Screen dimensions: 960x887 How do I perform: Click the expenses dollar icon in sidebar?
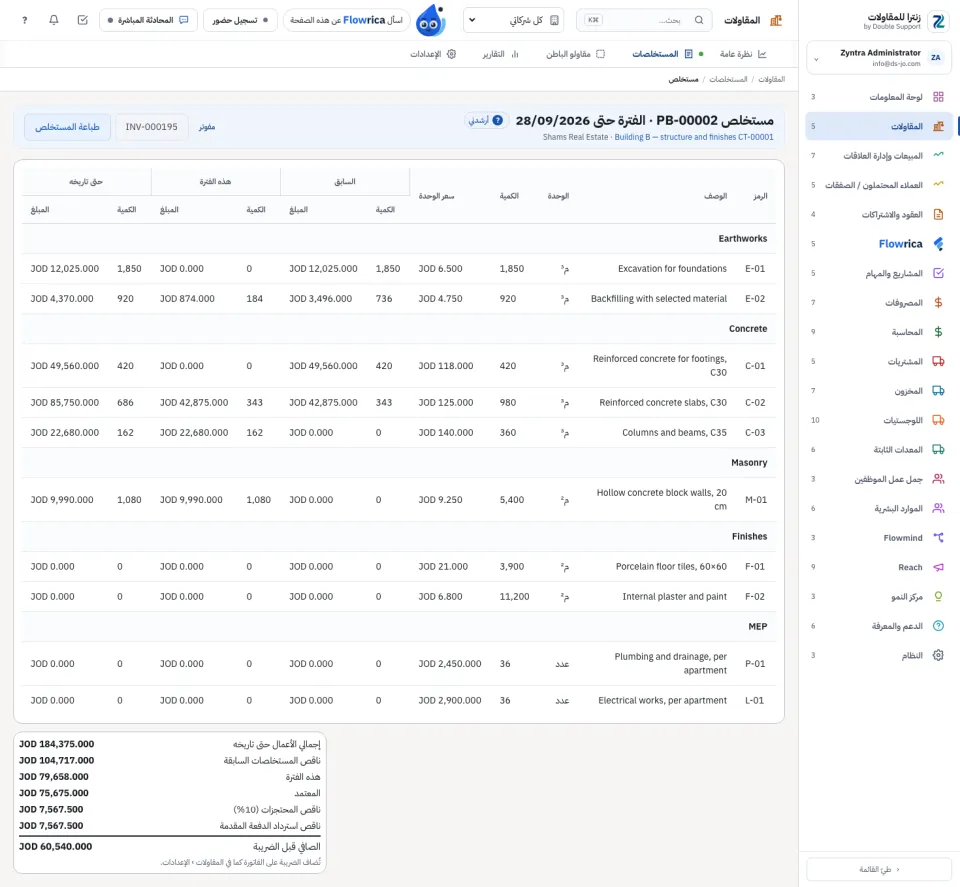(938, 302)
